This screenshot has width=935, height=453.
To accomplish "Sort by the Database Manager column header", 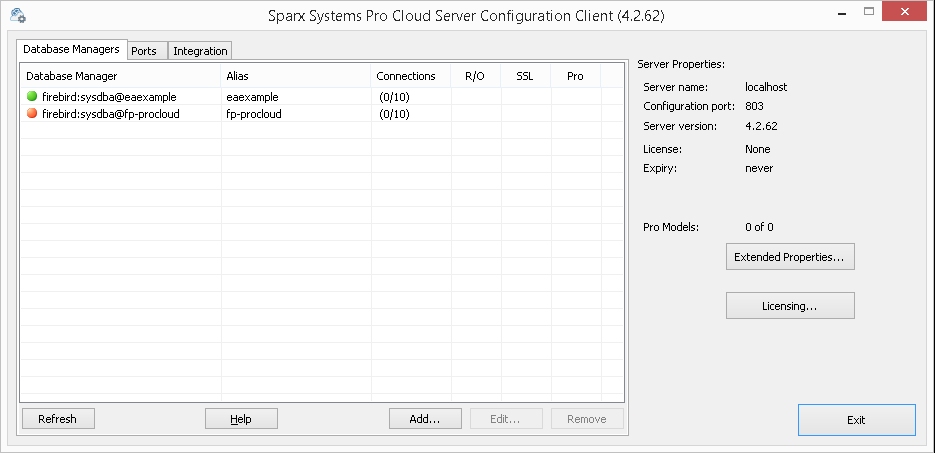I will click(x=120, y=76).
